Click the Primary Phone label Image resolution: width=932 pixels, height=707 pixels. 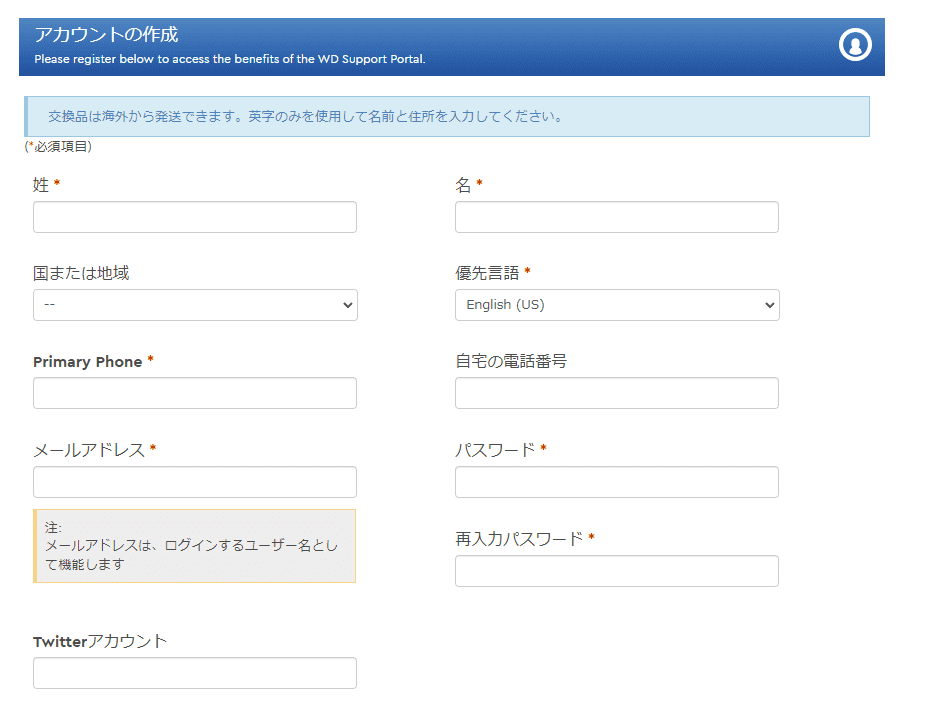[x=87, y=362]
